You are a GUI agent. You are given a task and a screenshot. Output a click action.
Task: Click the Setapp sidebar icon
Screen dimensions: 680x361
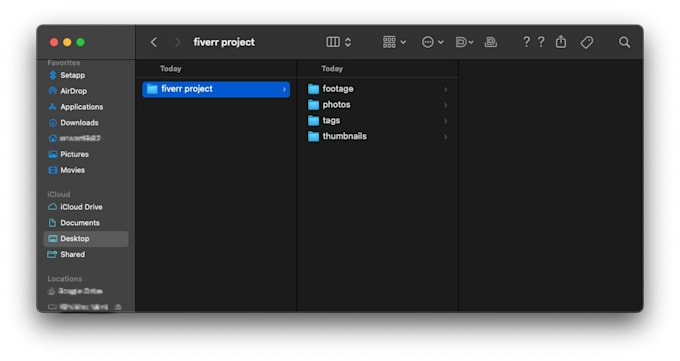coord(52,75)
